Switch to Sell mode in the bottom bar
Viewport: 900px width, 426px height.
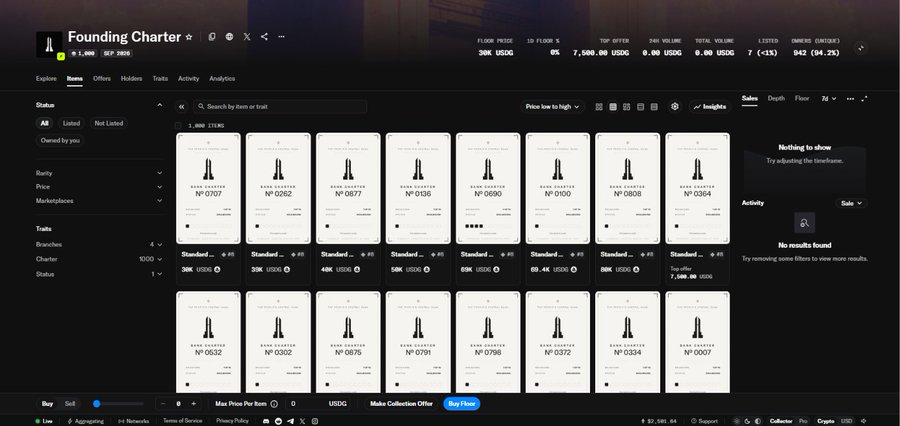click(69, 404)
